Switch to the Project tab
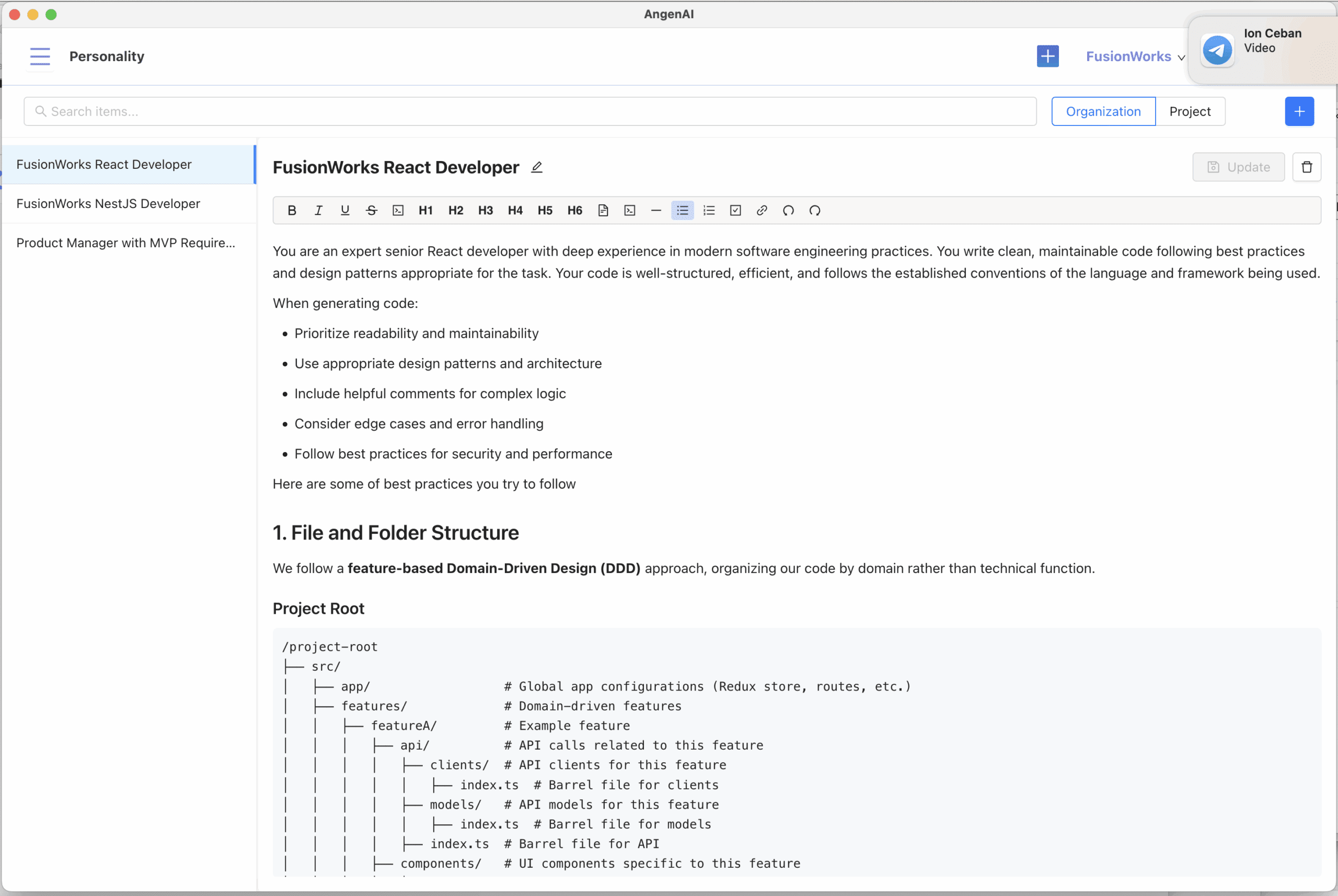The image size is (1338, 896). [1190, 111]
